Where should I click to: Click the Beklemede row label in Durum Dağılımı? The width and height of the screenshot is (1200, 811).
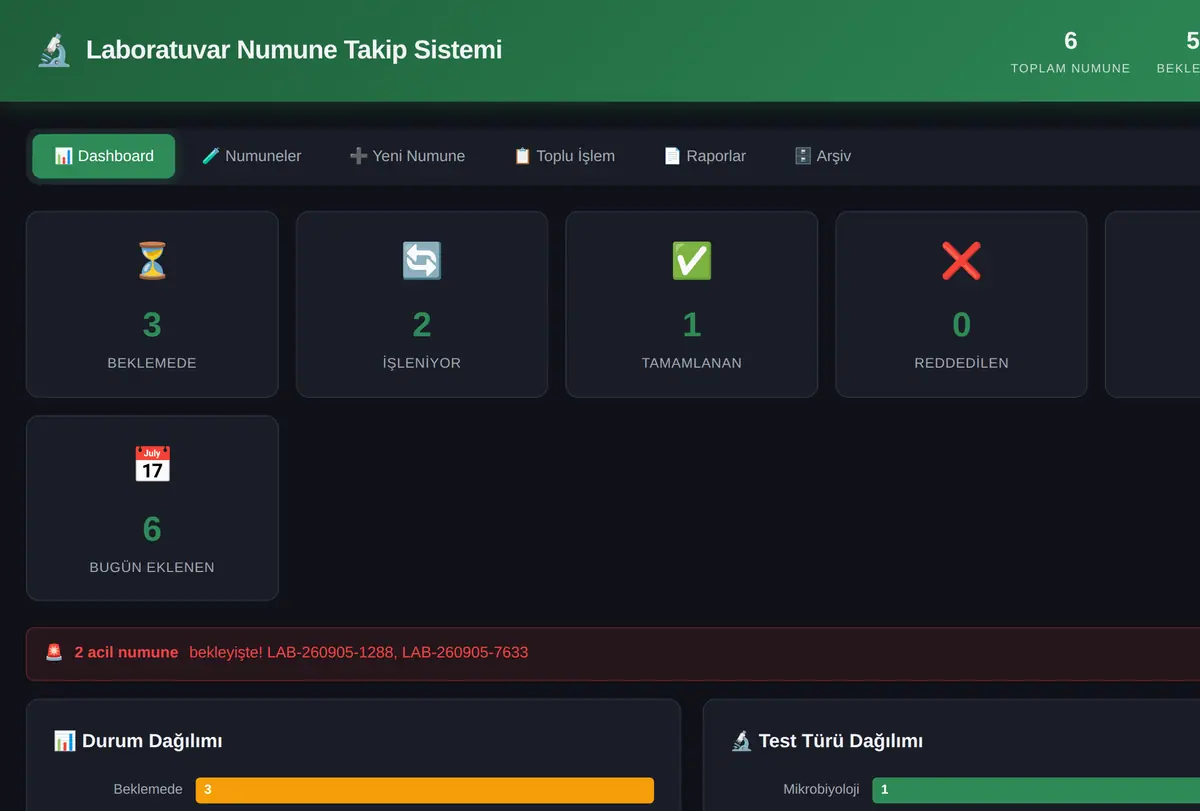[148, 790]
